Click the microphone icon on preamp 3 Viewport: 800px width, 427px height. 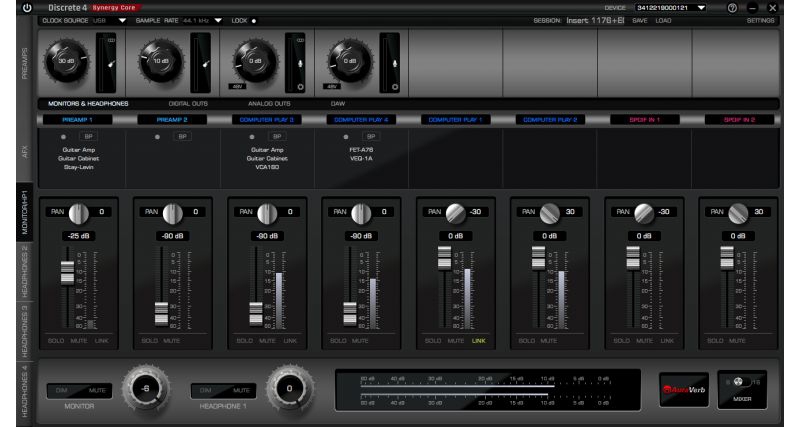(300, 64)
